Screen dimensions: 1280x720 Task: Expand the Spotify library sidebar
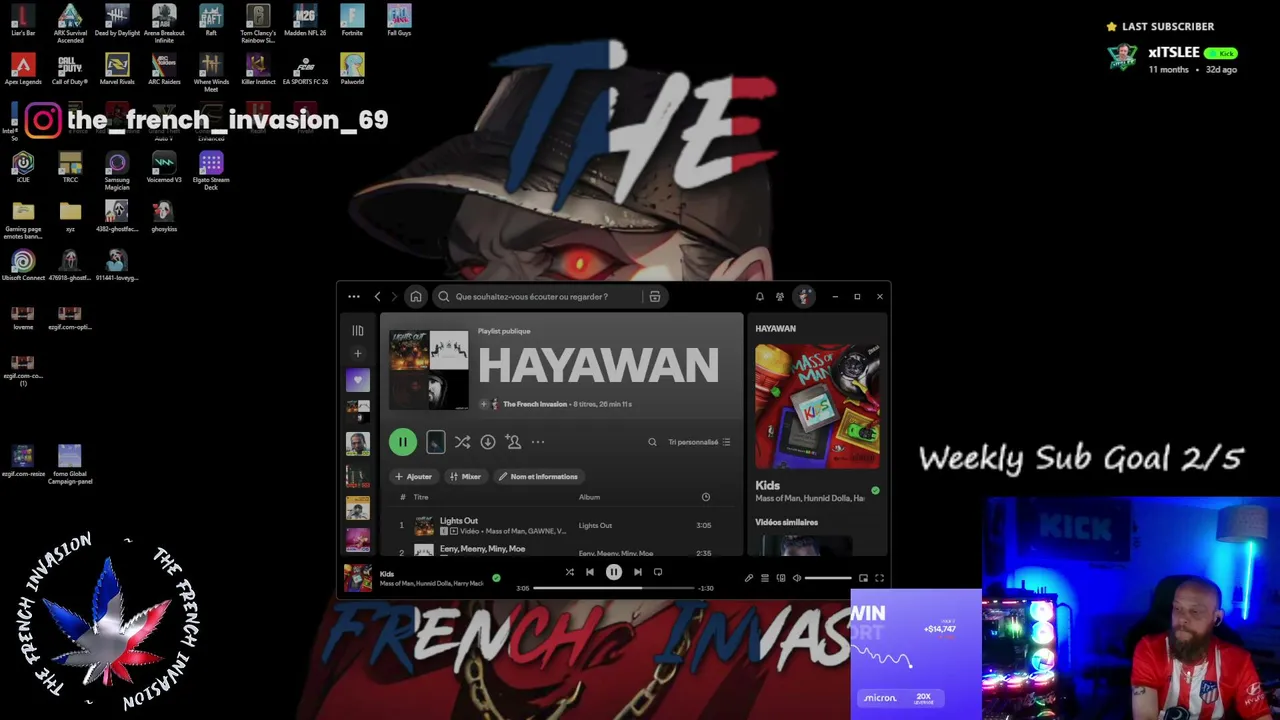[x=358, y=330]
